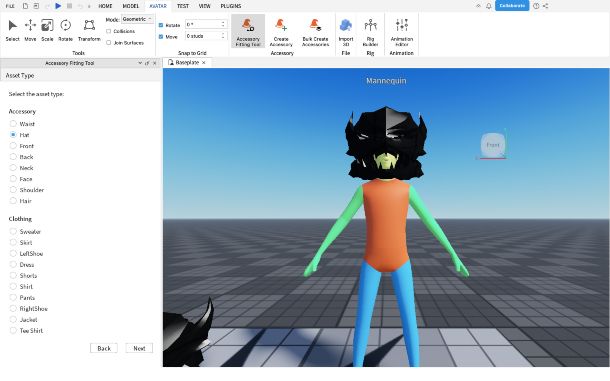Select the Skirt clothing radio button
The height and width of the screenshot is (381, 610).
pyautogui.click(x=13, y=242)
